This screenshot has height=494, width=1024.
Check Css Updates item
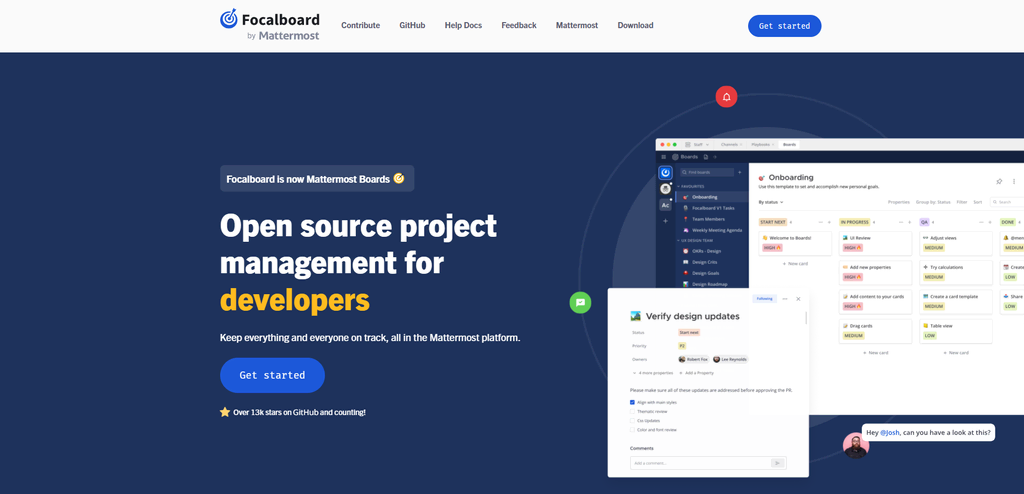pyautogui.click(x=632, y=421)
